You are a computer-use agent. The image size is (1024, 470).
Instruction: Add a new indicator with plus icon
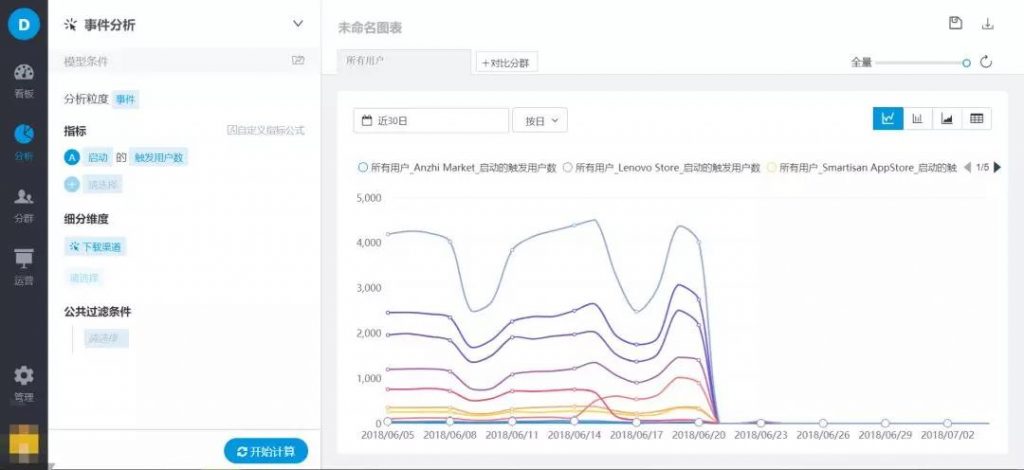(72, 185)
